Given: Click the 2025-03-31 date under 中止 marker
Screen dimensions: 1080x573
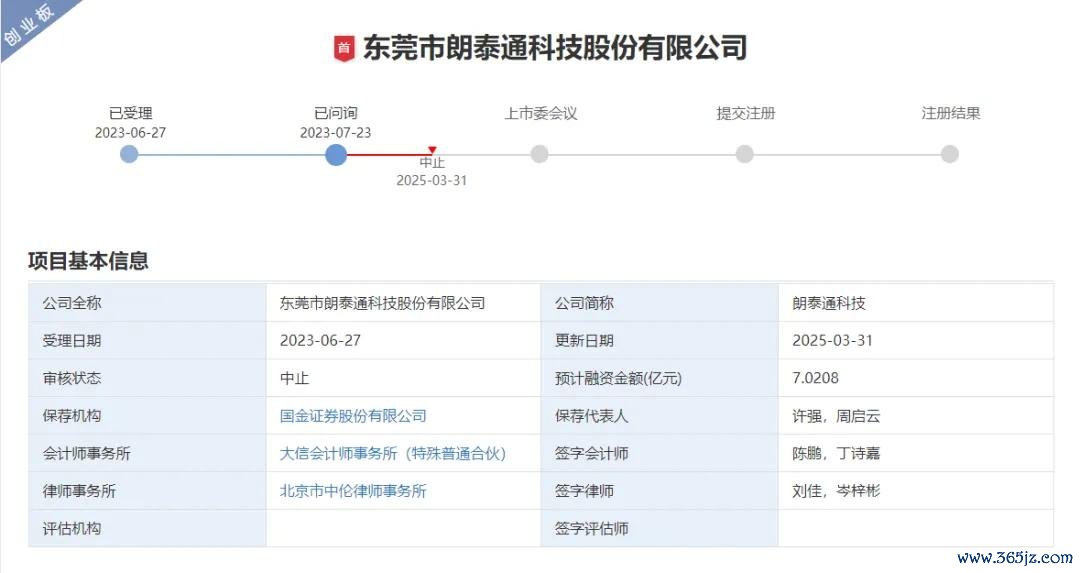Looking at the screenshot, I should (432, 180).
